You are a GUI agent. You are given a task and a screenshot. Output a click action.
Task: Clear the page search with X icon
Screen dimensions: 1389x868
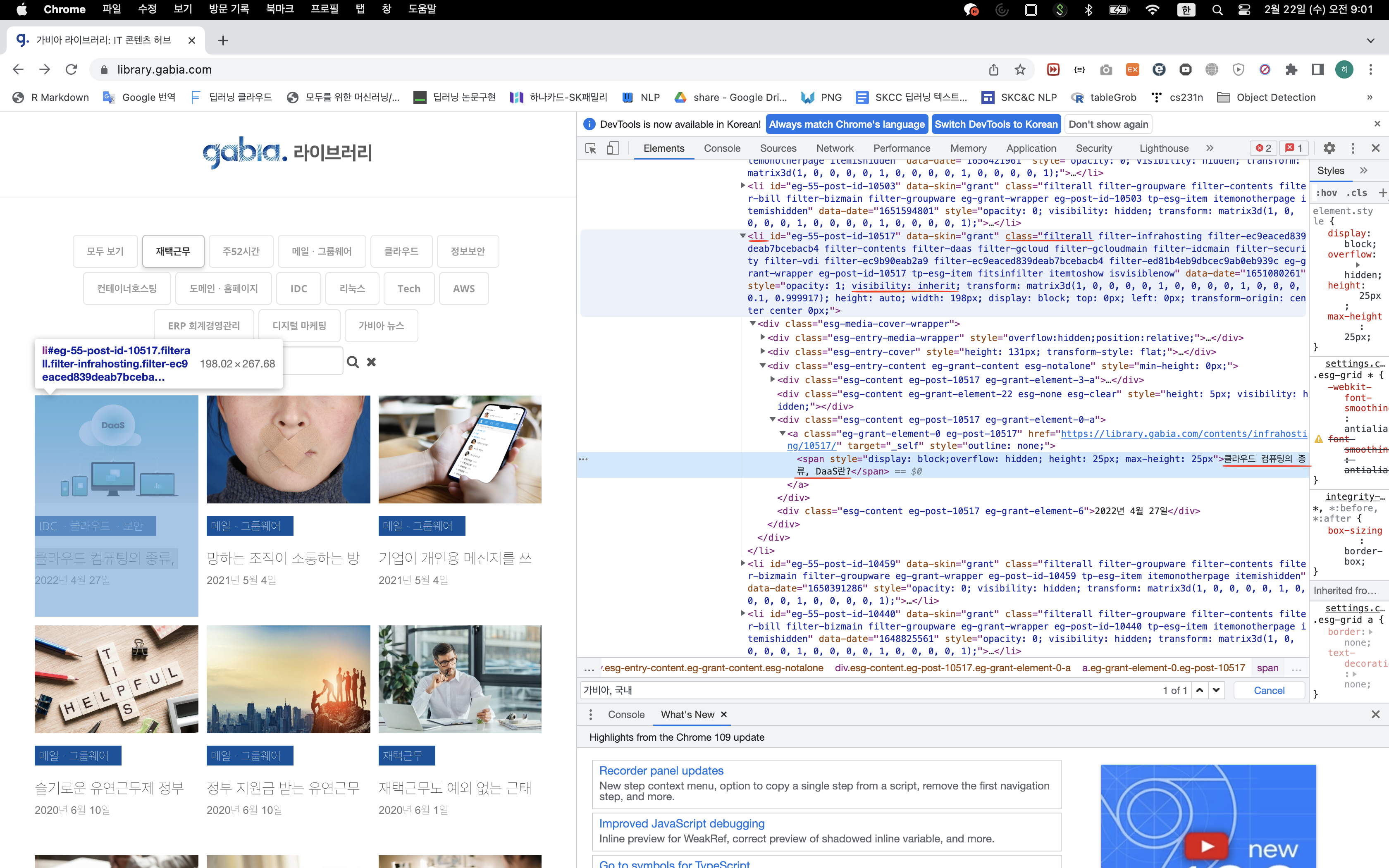pyautogui.click(x=371, y=362)
